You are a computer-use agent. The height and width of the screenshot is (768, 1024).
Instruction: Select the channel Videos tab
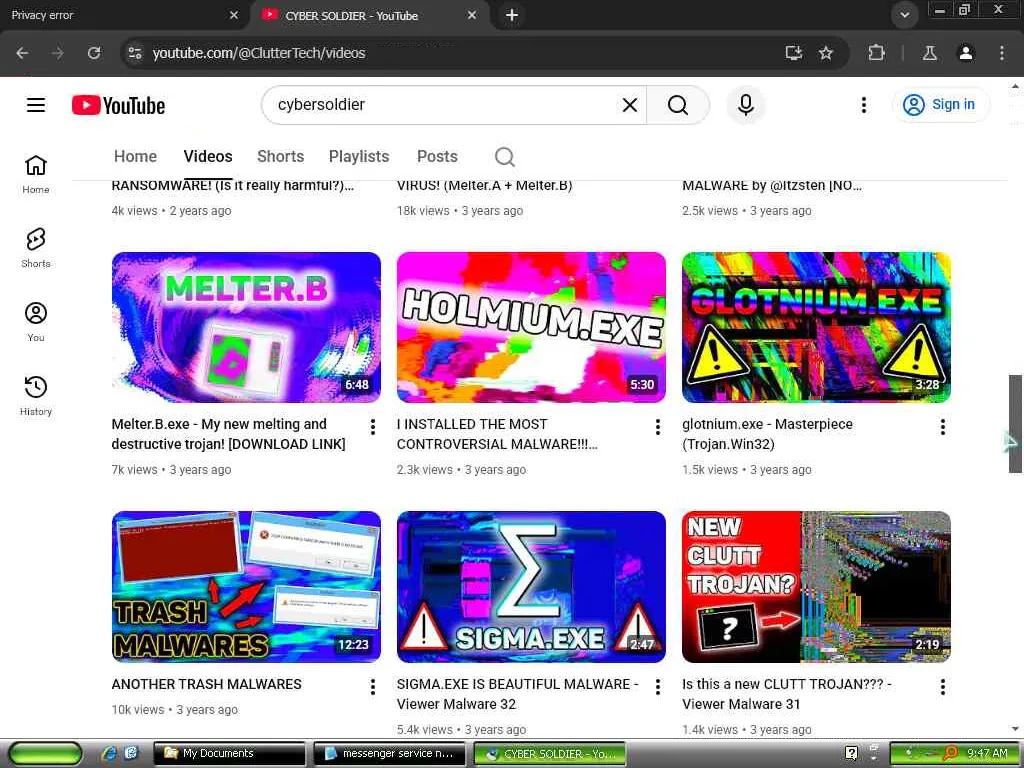pyautogui.click(x=208, y=157)
